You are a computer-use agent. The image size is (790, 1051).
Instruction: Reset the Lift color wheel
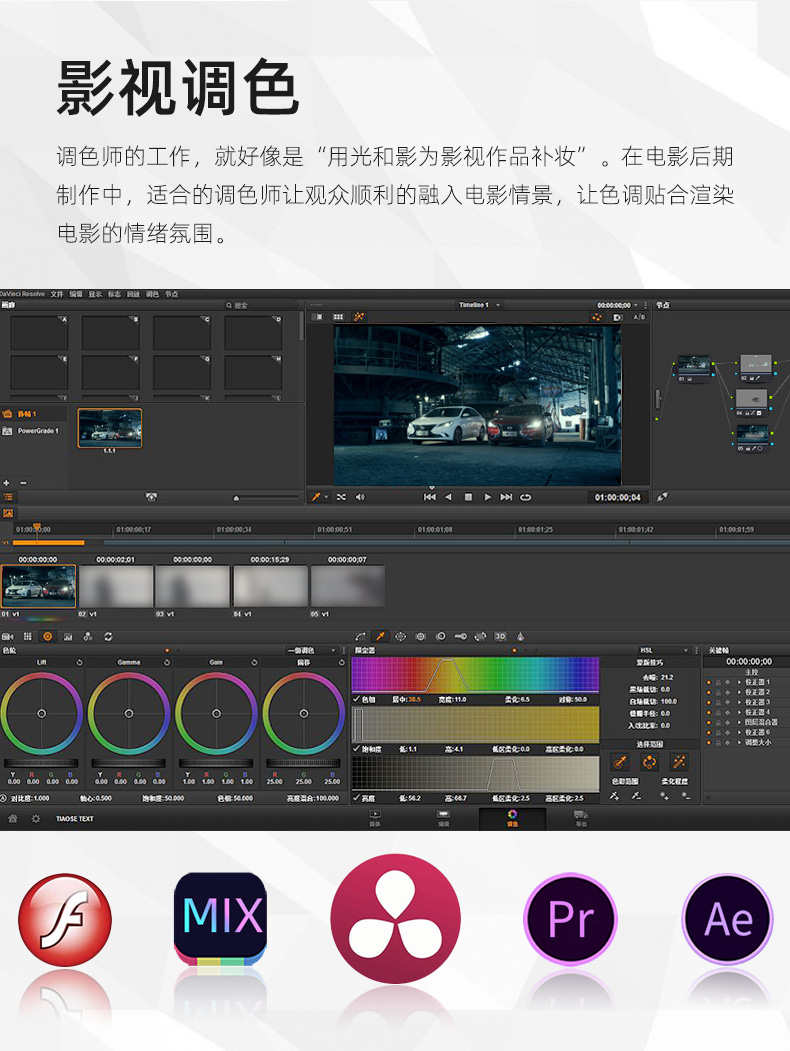pyautogui.click(x=79, y=662)
